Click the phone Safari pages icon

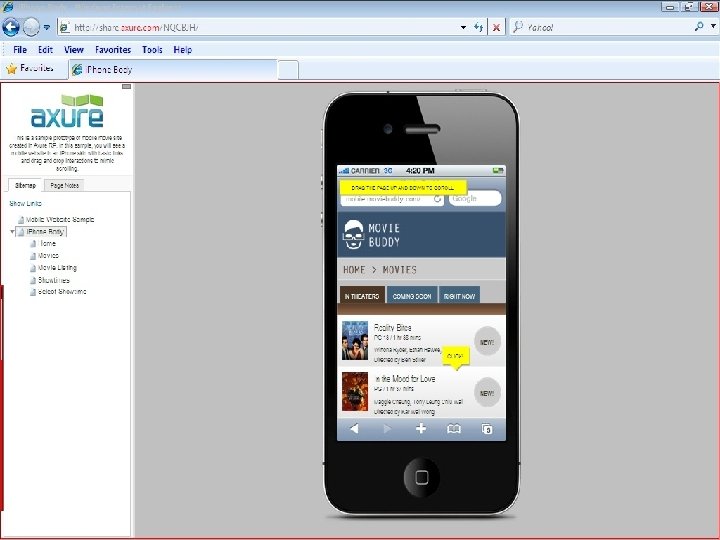click(x=487, y=428)
